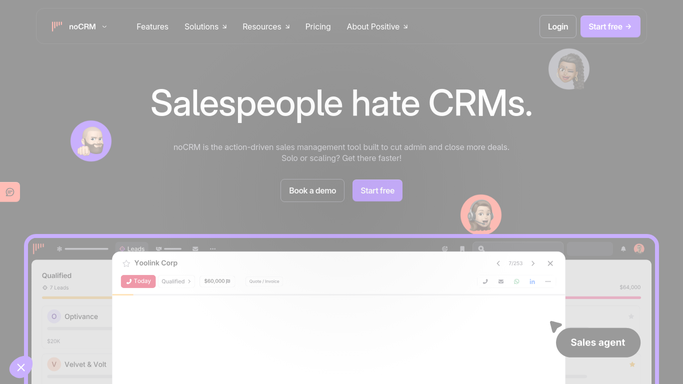
Task: Click the email envelope icon in lead card
Action: pyautogui.click(x=501, y=282)
